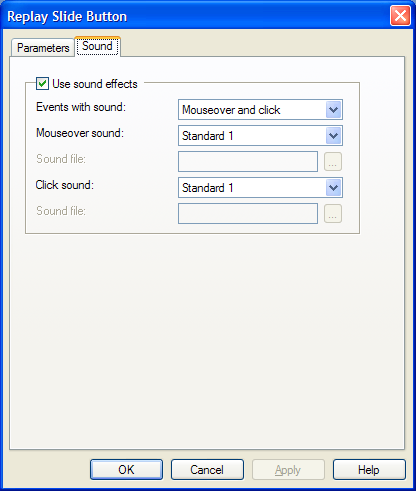Click the Apply button
416x491 pixels.
point(288,470)
